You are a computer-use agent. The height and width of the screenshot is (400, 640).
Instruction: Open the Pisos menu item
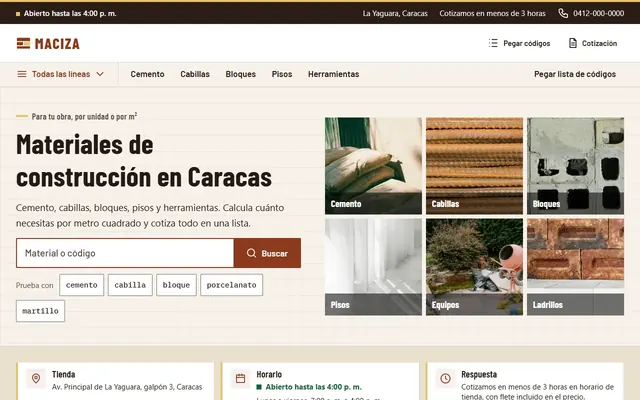(x=282, y=74)
